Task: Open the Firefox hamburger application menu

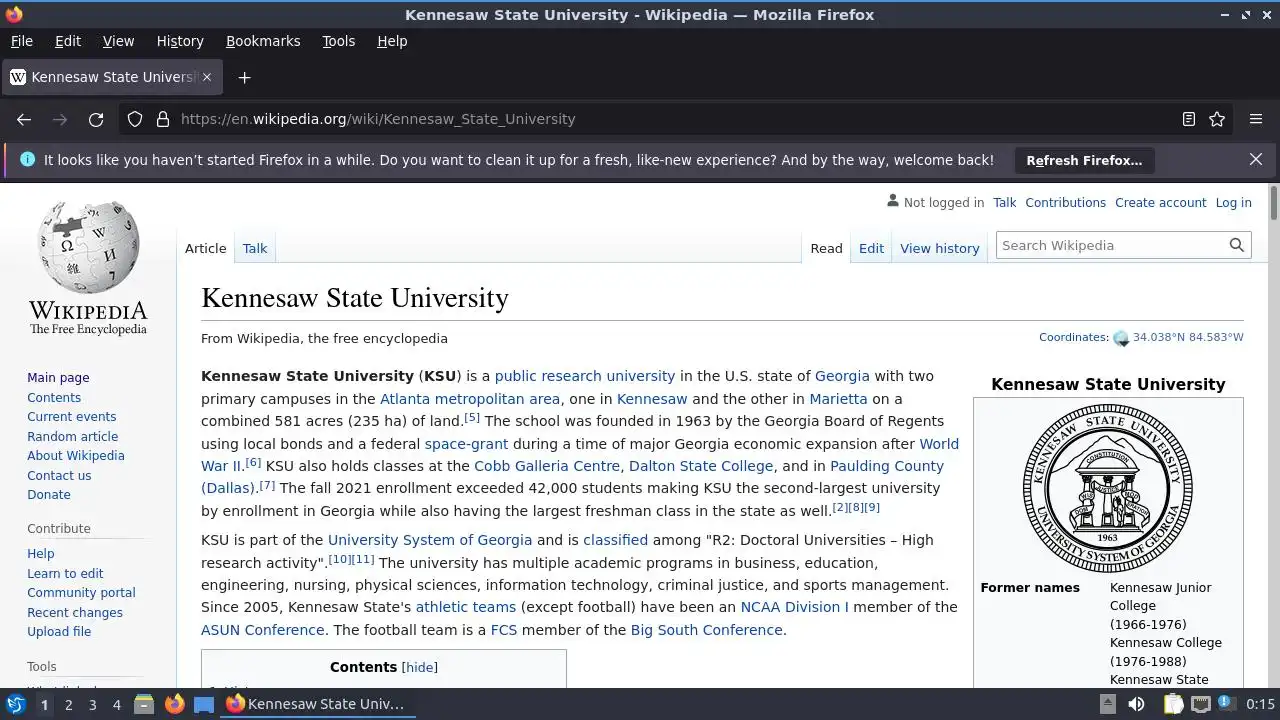Action: 1256,119
